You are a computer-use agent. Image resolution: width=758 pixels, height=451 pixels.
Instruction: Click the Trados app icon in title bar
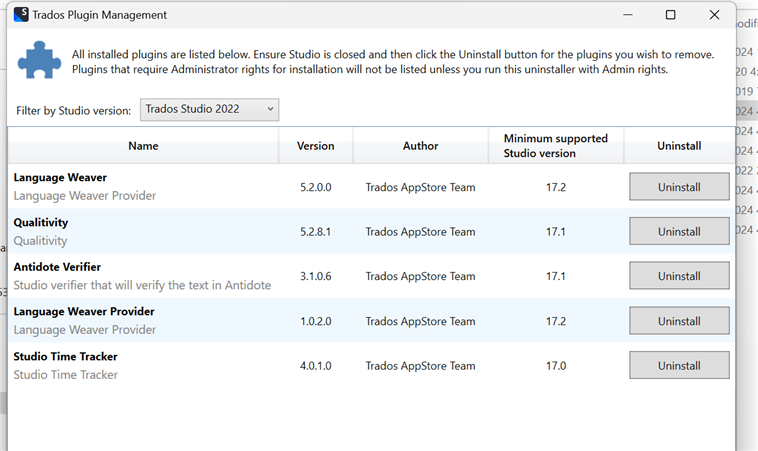(x=21, y=15)
